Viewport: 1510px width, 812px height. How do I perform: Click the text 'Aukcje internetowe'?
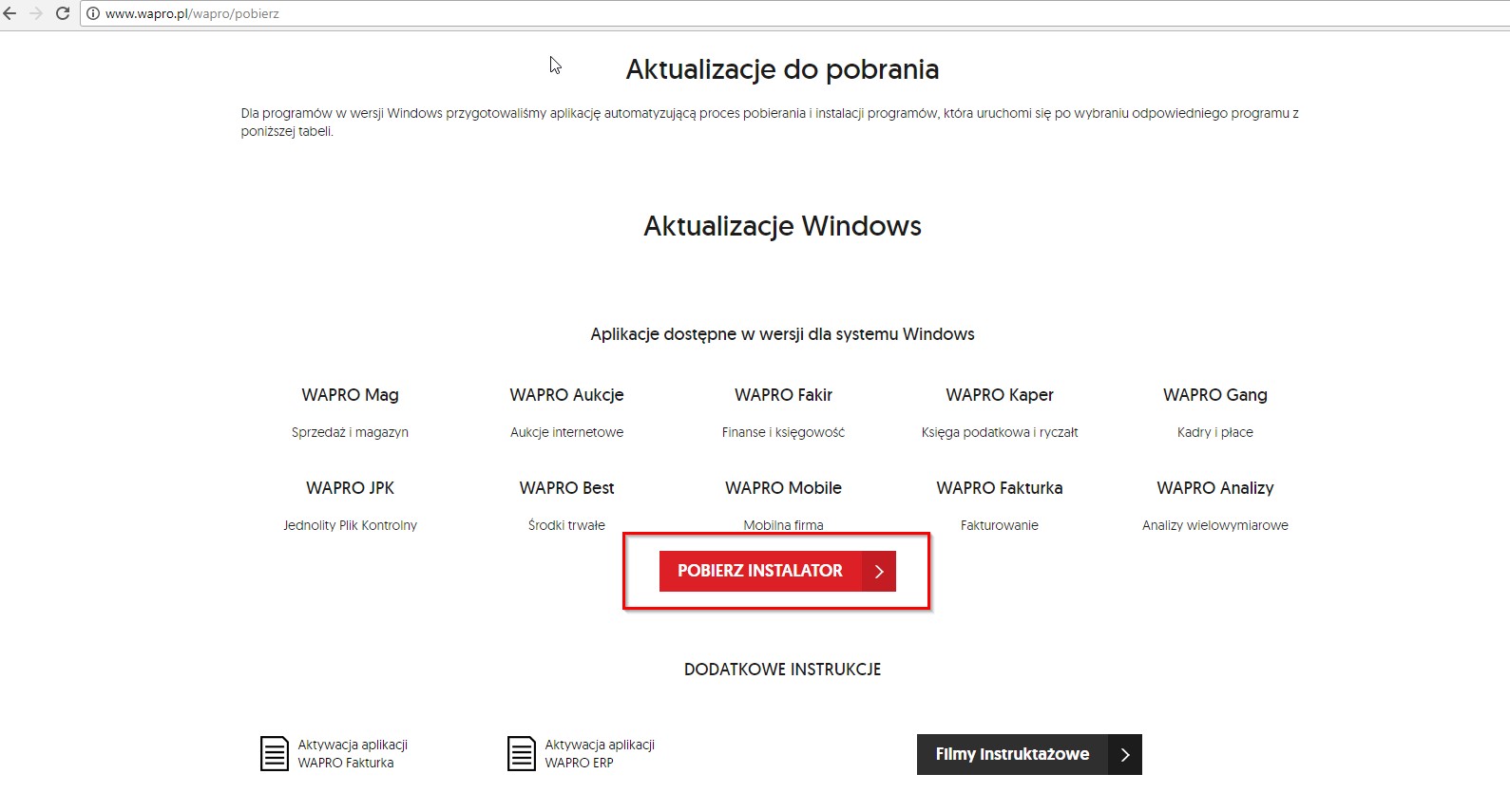[566, 432]
